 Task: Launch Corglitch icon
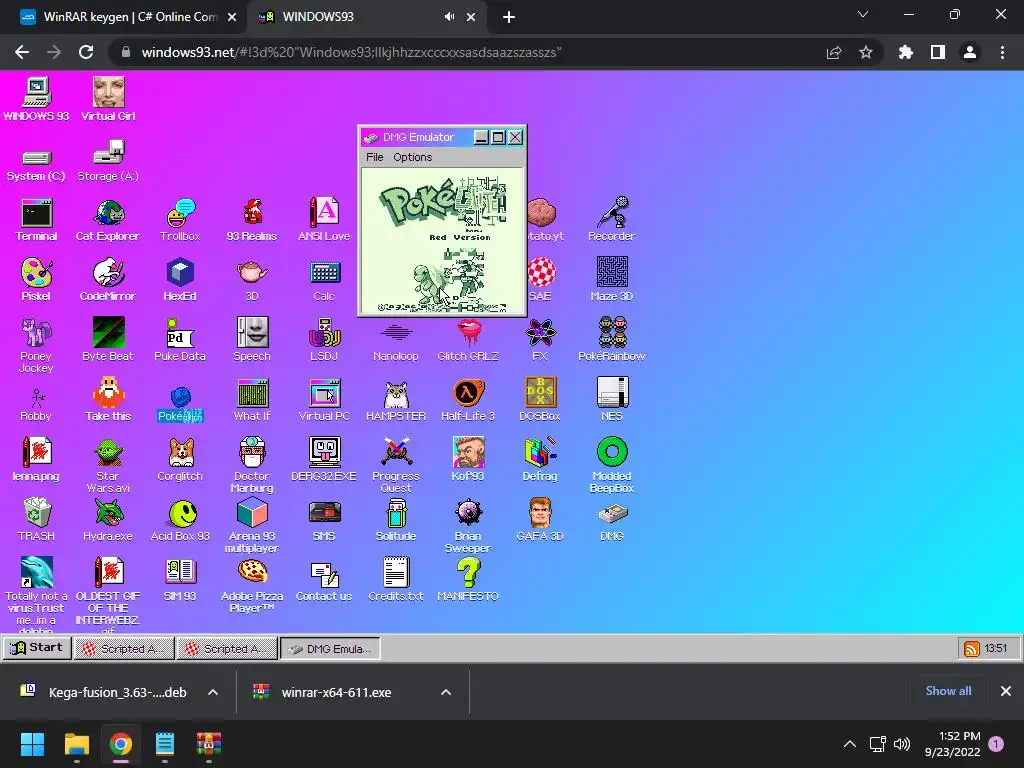(180, 460)
